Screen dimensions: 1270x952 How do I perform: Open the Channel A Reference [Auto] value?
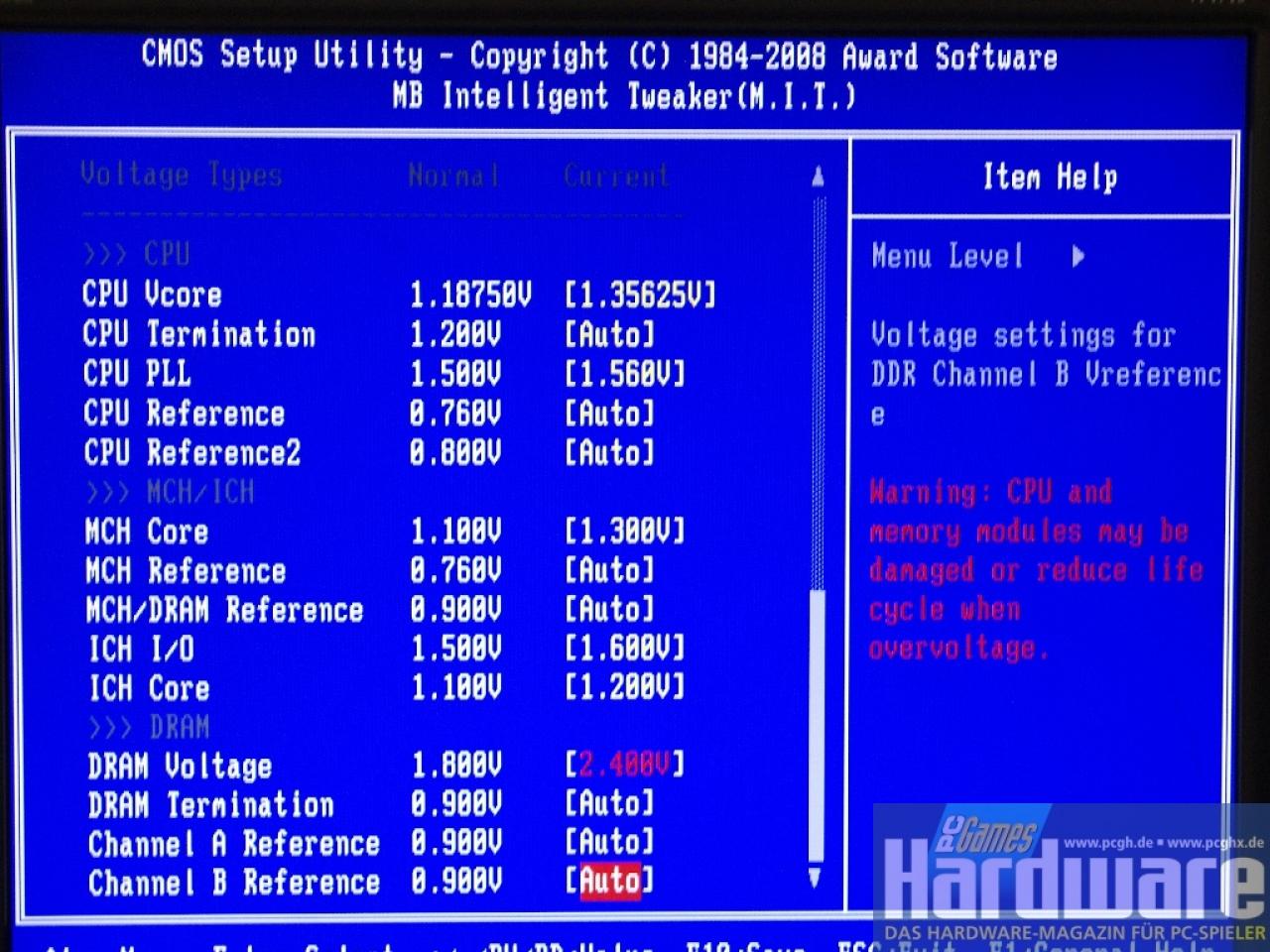click(x=609, y=841)
